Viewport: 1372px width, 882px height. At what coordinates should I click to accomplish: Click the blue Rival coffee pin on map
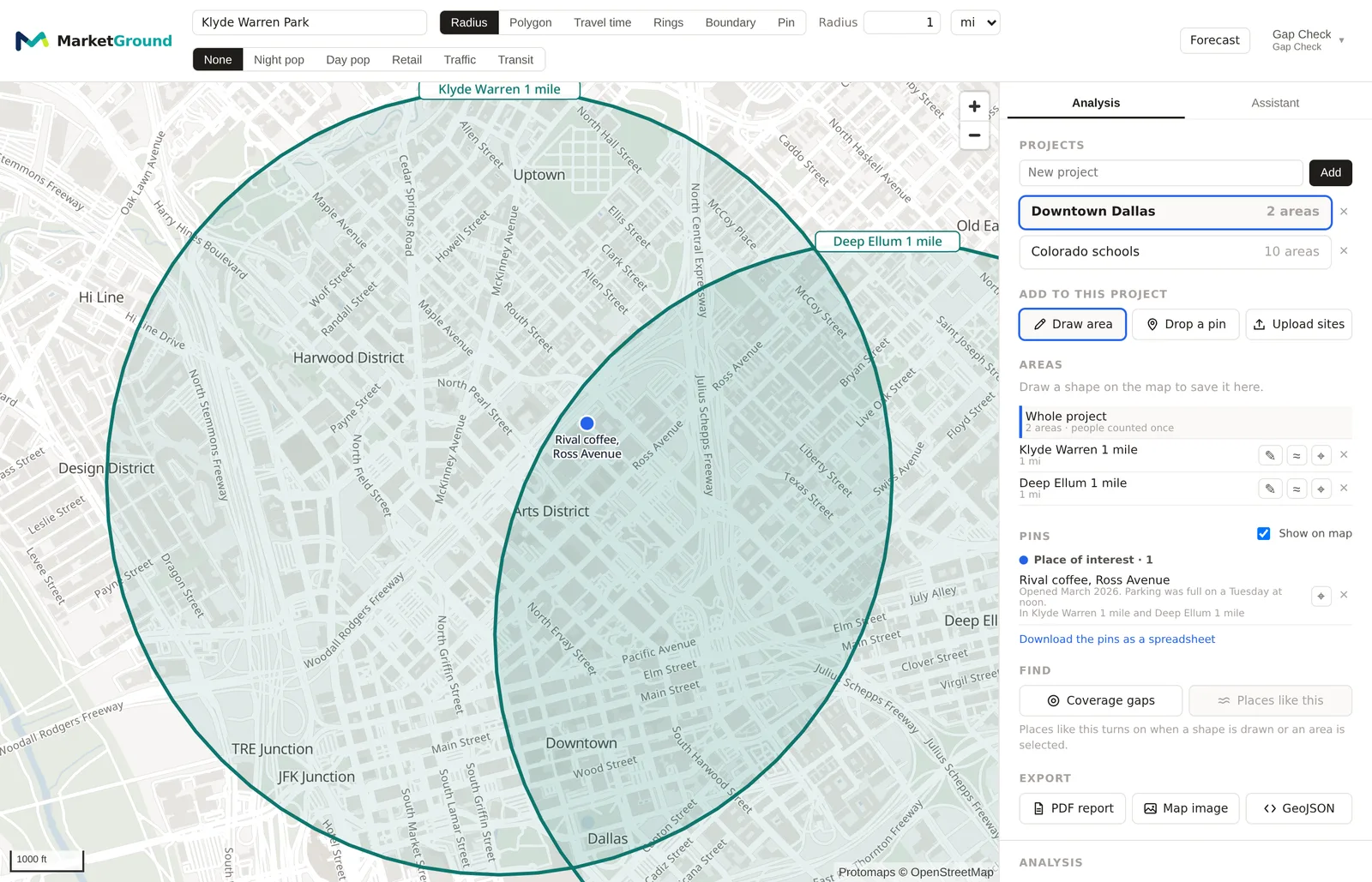(x=587, y=423)
